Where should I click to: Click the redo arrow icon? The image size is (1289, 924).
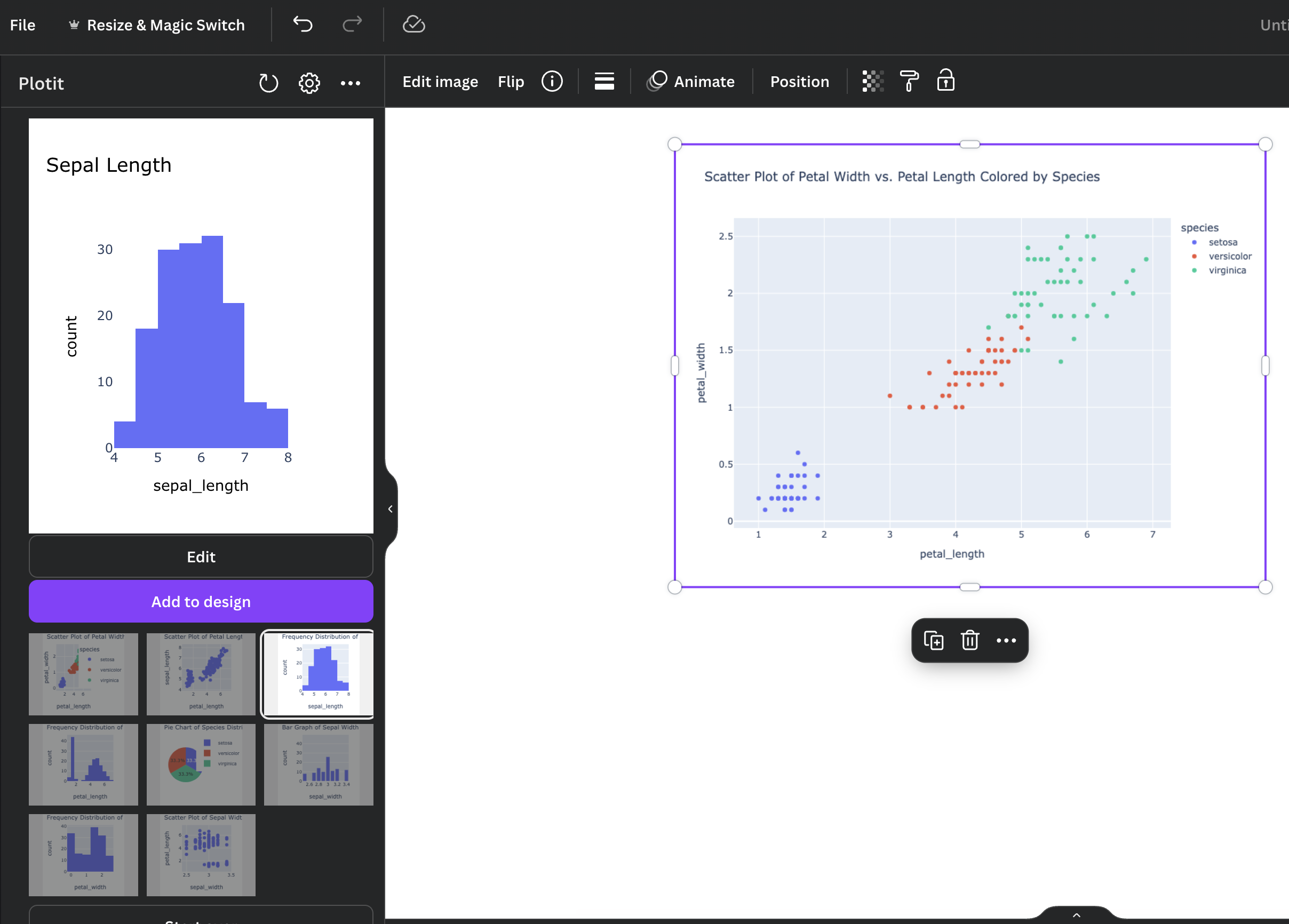pos(352,25)
